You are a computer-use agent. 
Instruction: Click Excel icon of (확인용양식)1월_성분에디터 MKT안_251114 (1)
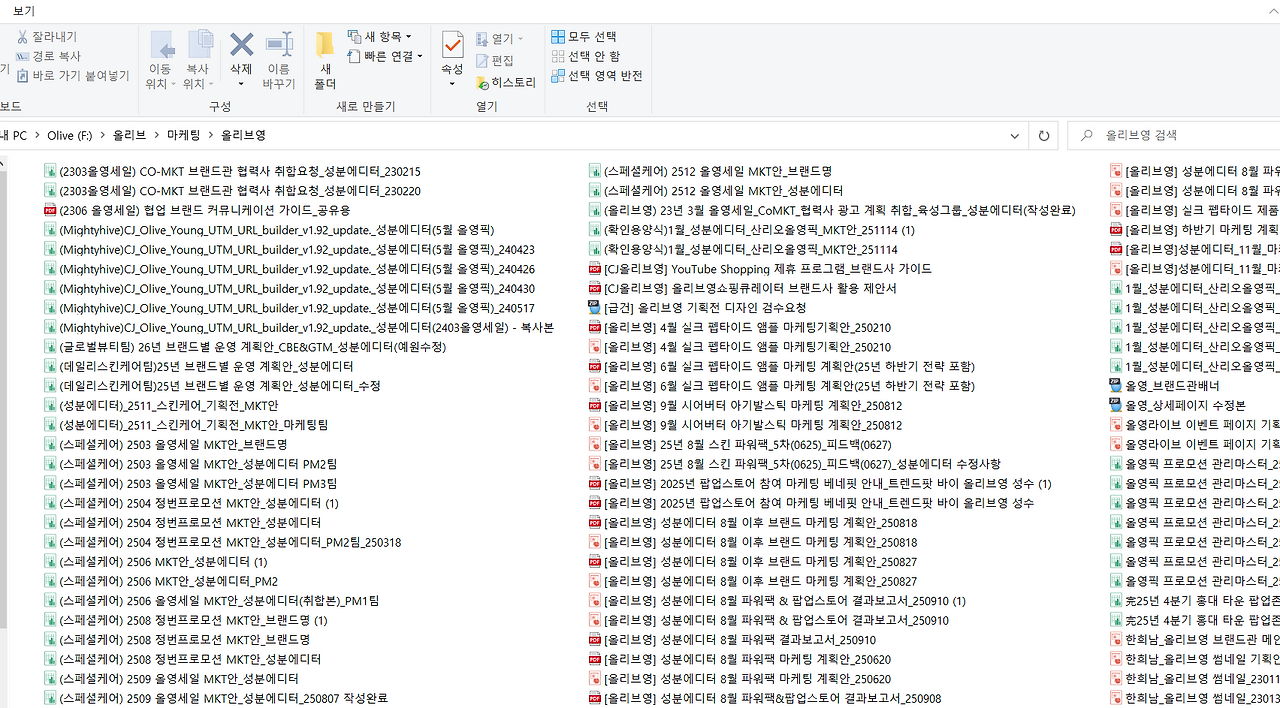click(595, 230)
